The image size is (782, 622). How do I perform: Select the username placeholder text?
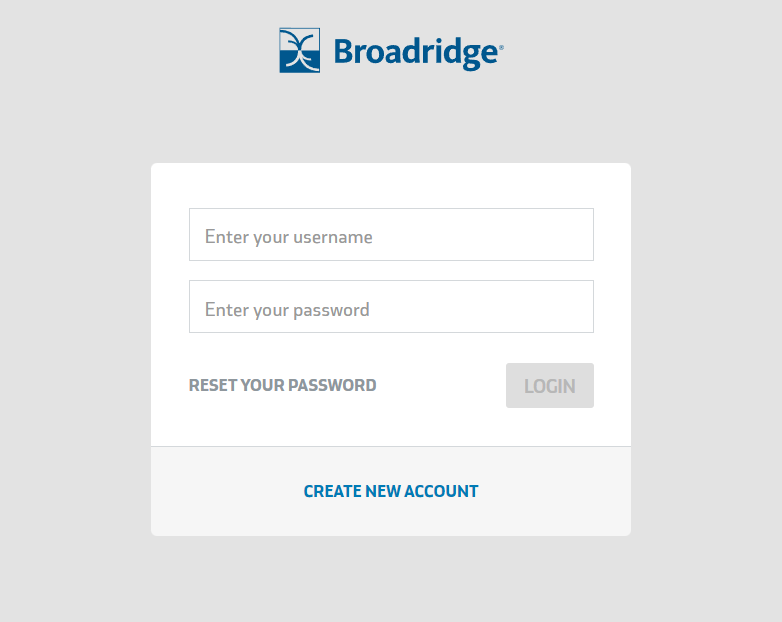[x=288, y=237]
